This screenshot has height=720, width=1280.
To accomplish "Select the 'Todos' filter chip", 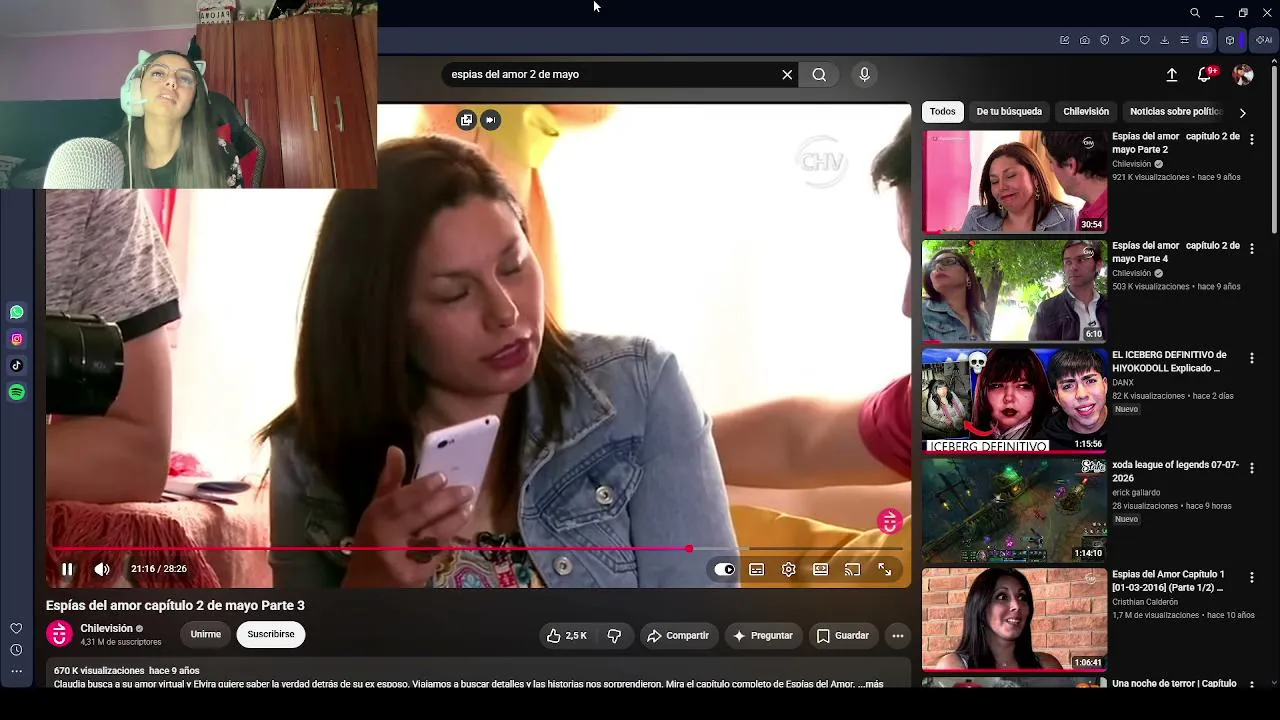I will point(942,112).
